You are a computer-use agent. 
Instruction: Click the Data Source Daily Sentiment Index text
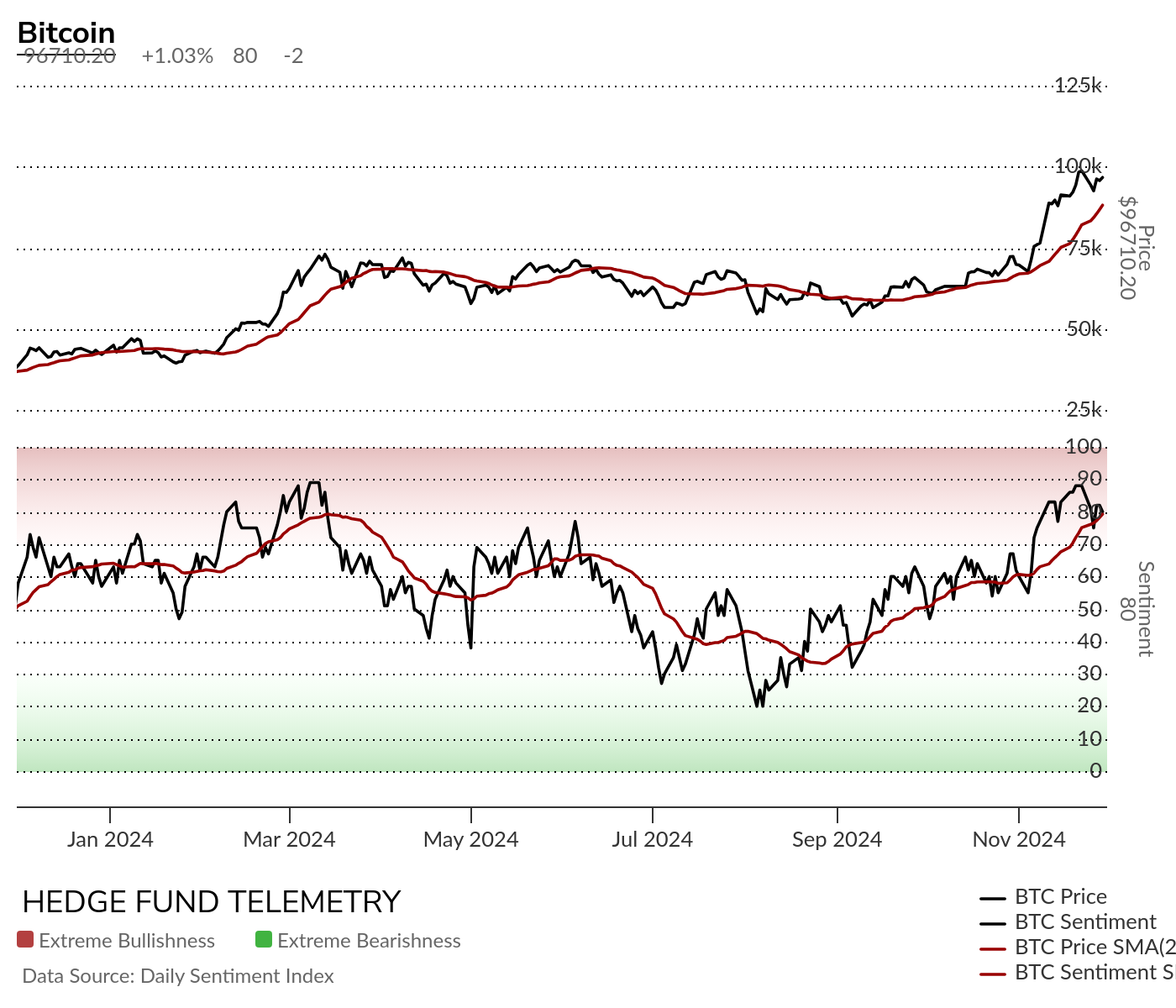point(178,976)
